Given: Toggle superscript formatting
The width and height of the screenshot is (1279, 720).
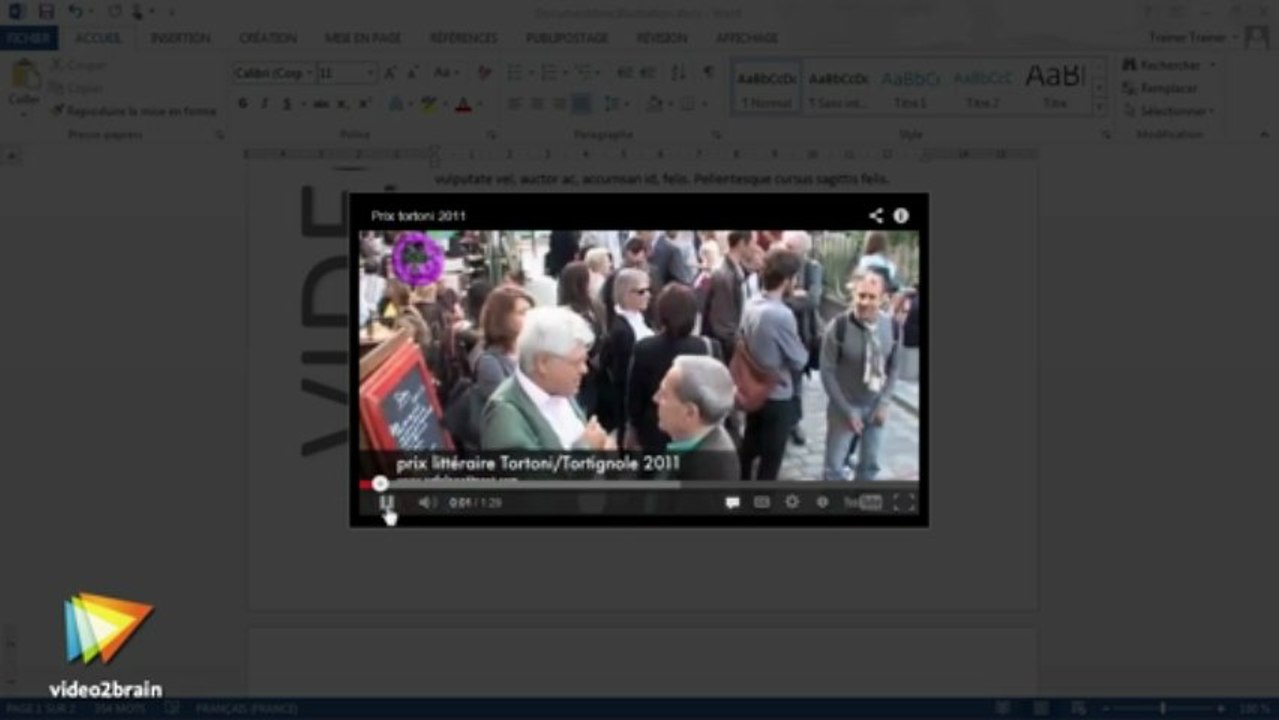Looking at the screenshot, I should [366, 104].
